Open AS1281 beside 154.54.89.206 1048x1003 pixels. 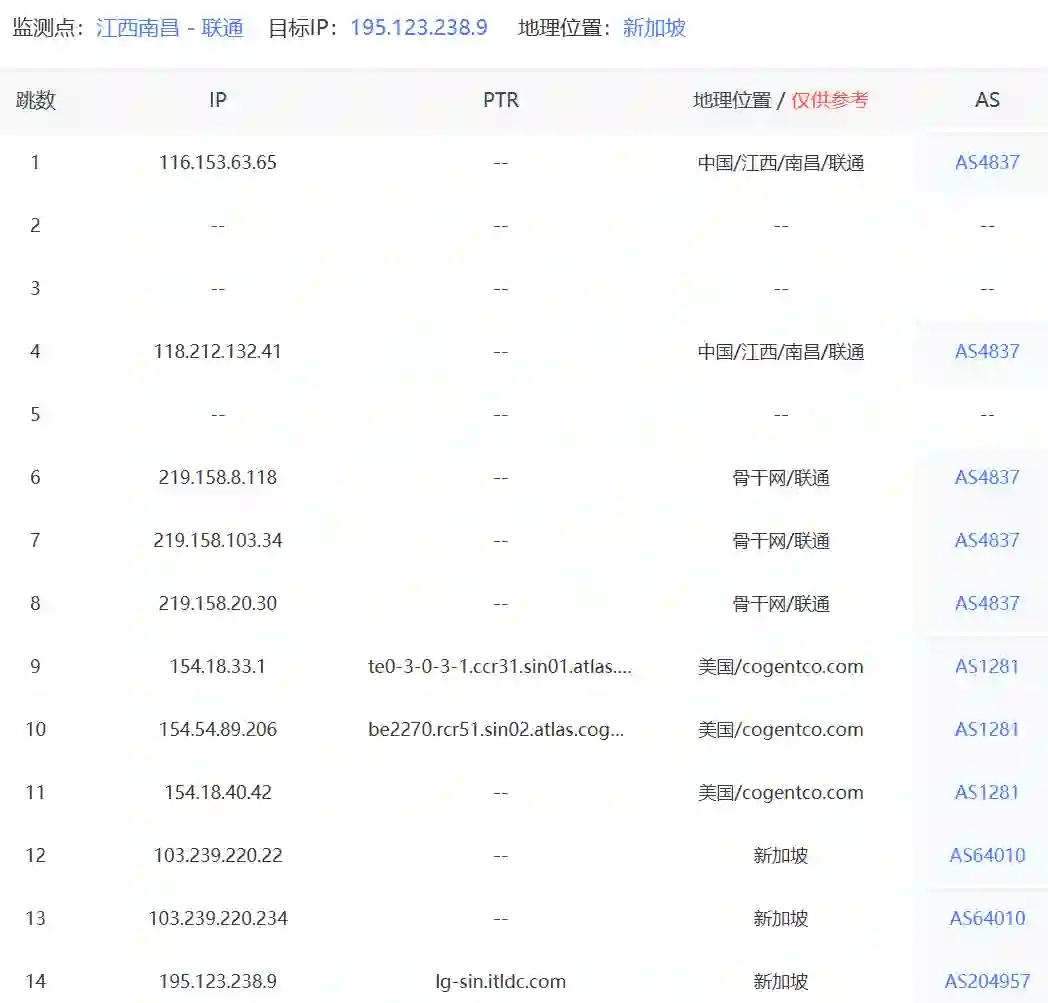[987, 729]
